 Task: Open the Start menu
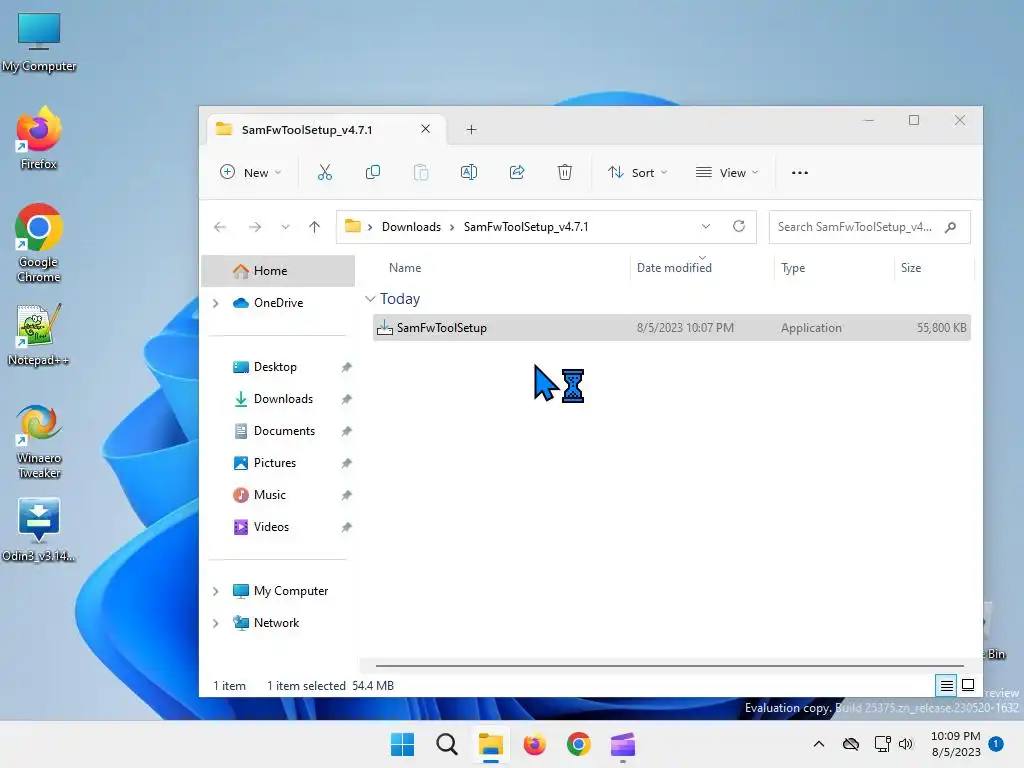point(402,744)
